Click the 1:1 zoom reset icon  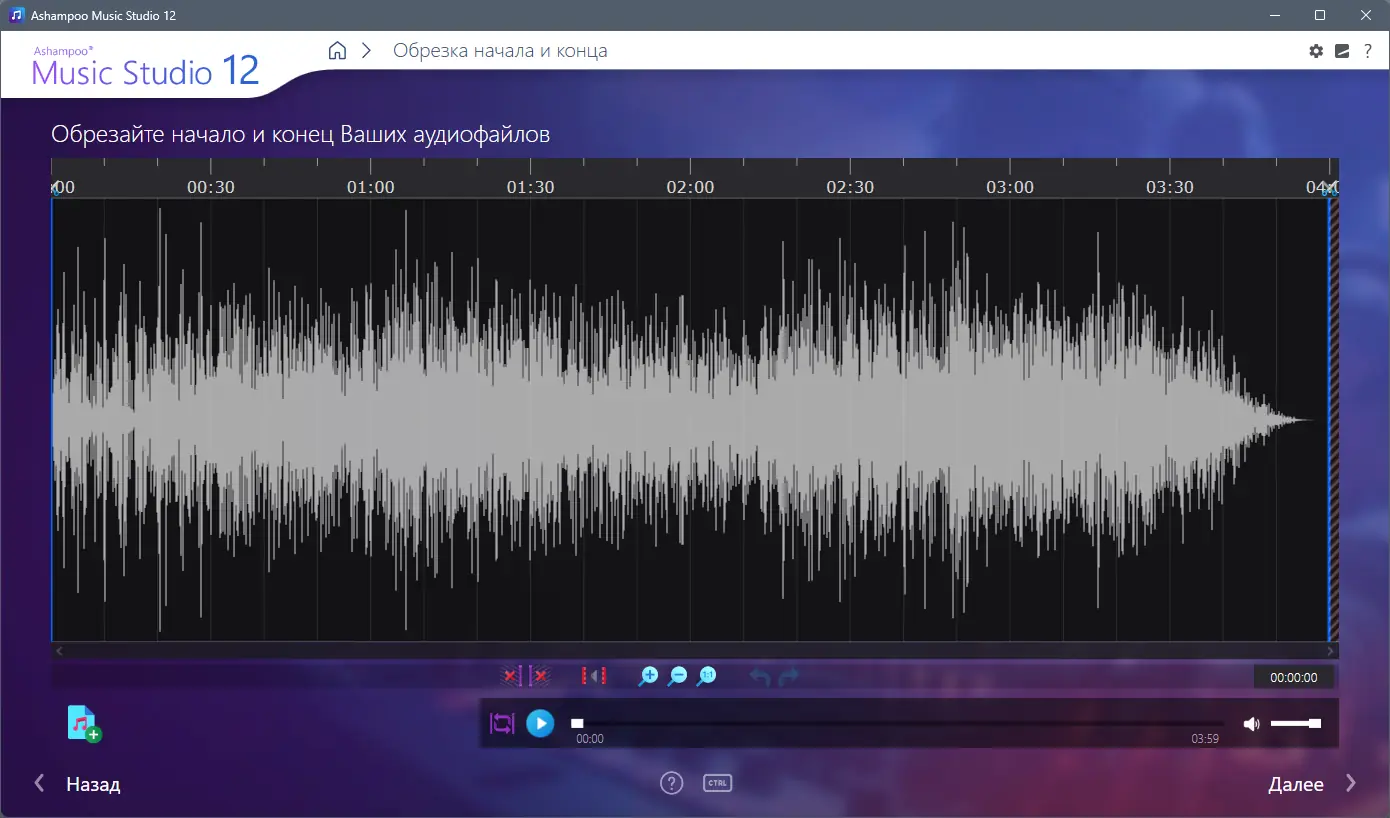point(706,676)
